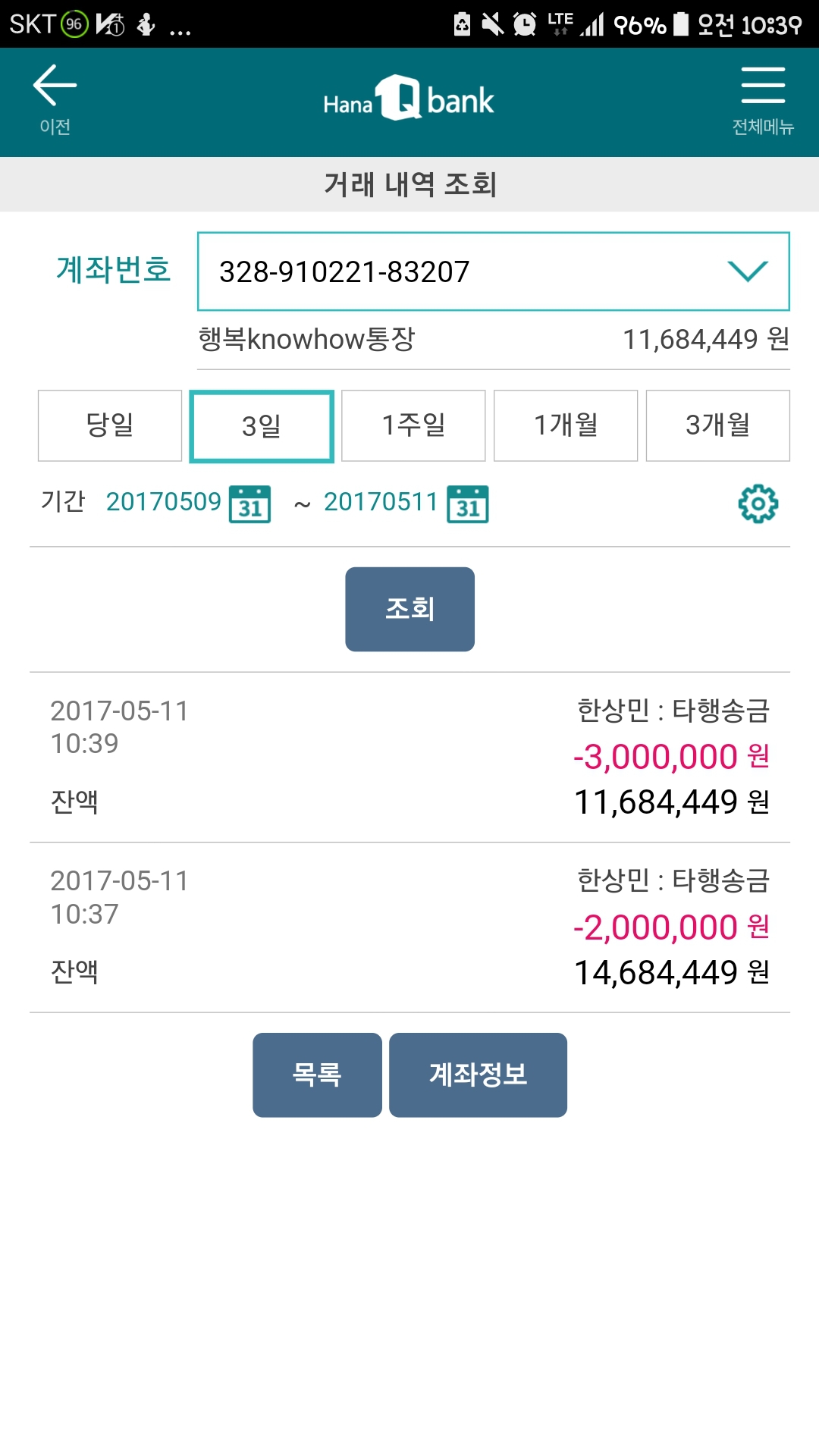Tap the start date 20170509 field
819x1456 pixels.
[x=164, y=502]
